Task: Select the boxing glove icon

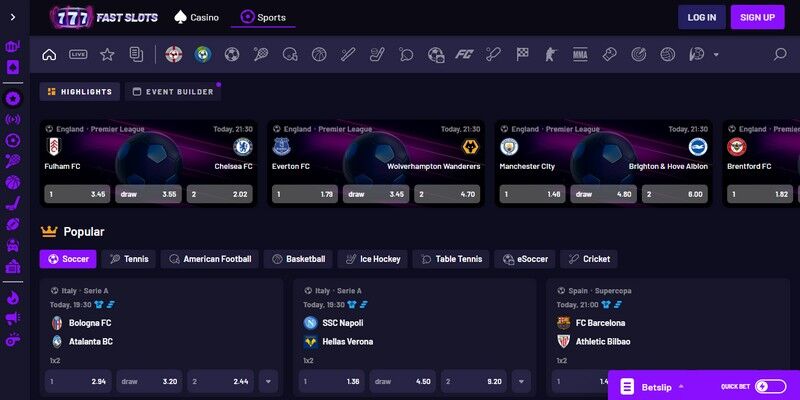Action: point(609,54)
